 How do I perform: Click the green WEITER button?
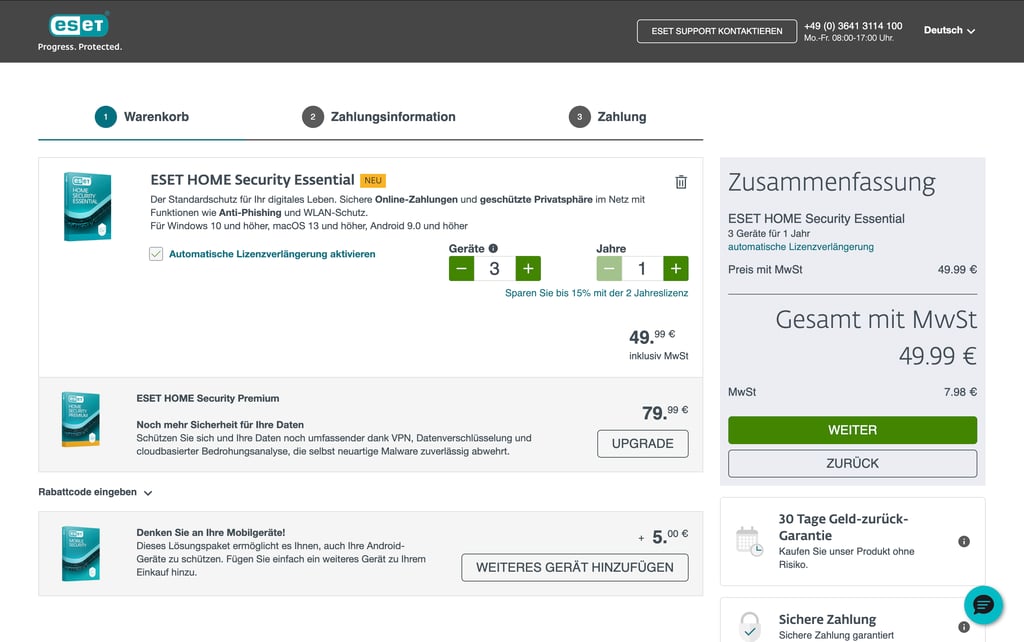tap(852, 430)
